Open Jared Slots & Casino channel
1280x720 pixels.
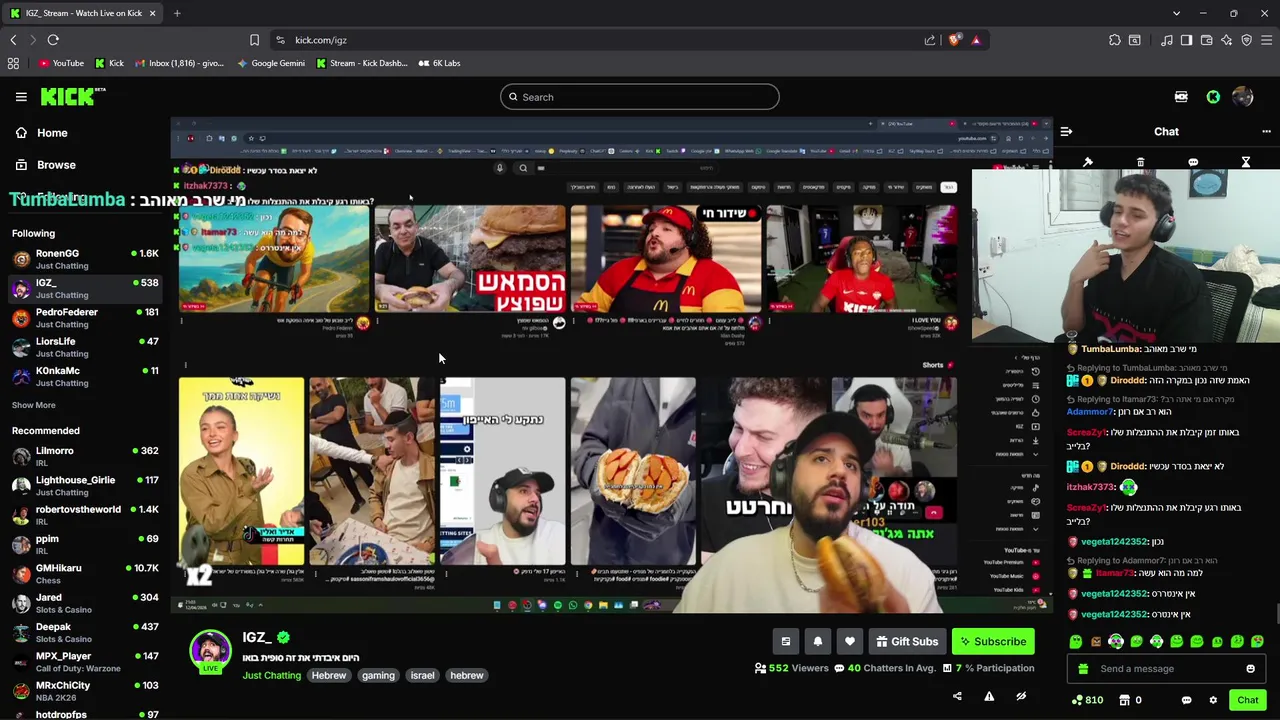click(x=84, y=603)
